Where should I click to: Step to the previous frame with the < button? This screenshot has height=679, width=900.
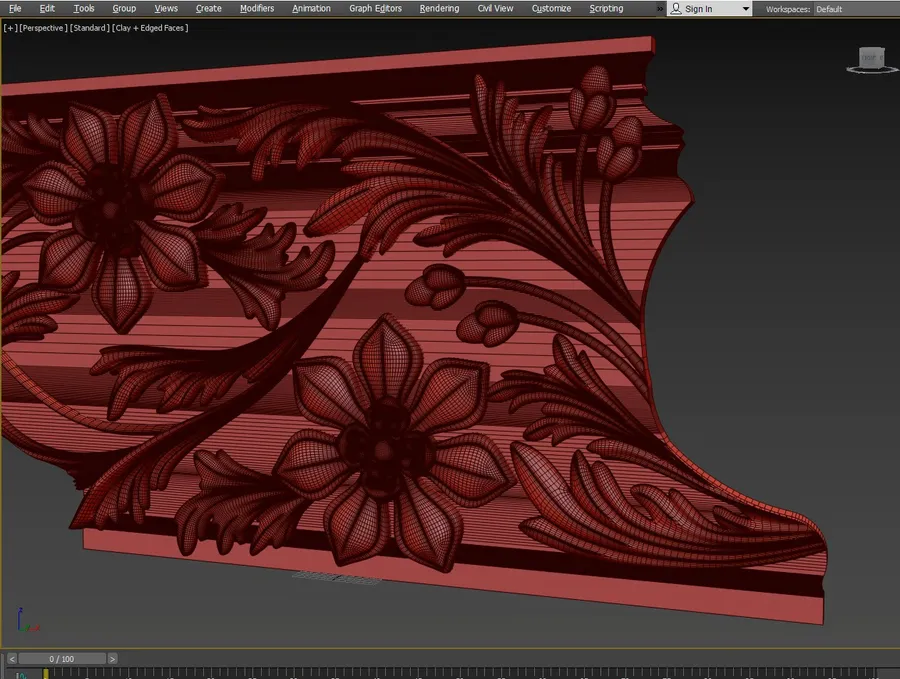tap(12, 659)
